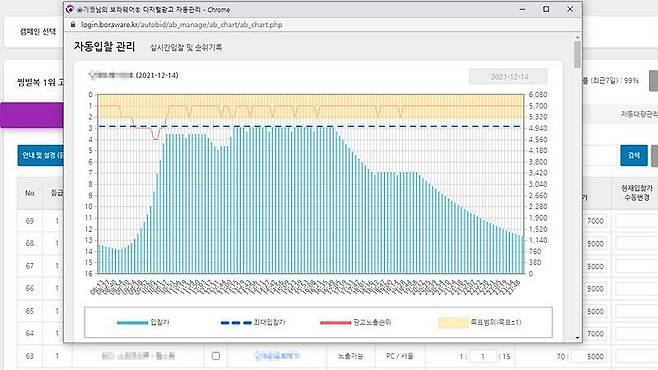Viewport: 658px width, 370px height.
Task: Toggle the 광고노출순위 red legend series
Action: click(355, 322)
